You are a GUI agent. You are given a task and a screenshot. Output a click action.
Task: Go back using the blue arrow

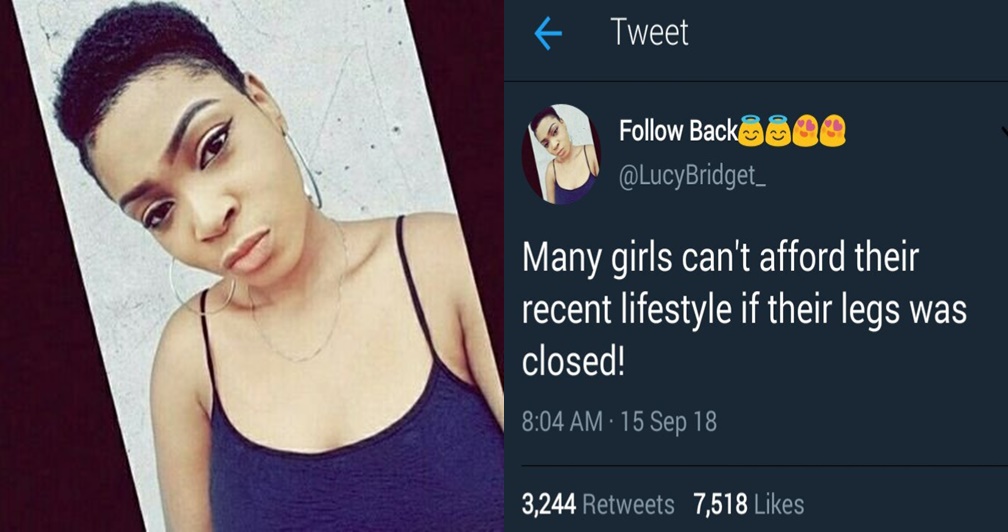click(548, 35)
